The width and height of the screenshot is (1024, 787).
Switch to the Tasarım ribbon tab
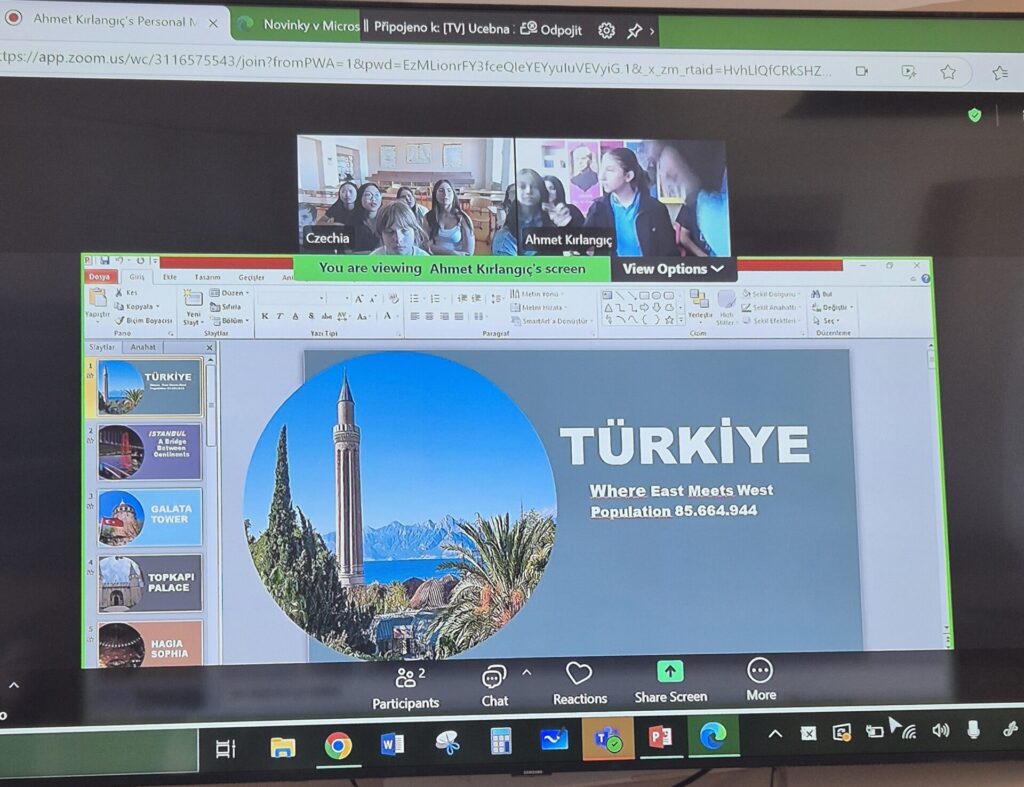(208, 277)
